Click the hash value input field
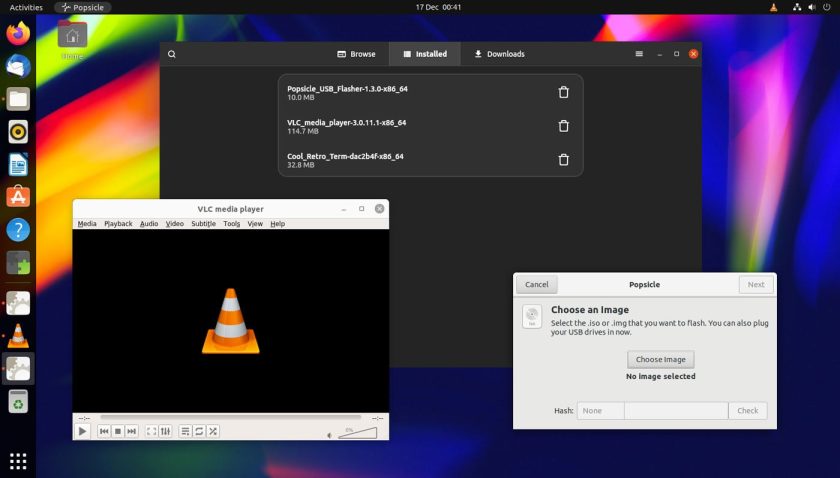This screenshot has width=840, height=478. 676,410
